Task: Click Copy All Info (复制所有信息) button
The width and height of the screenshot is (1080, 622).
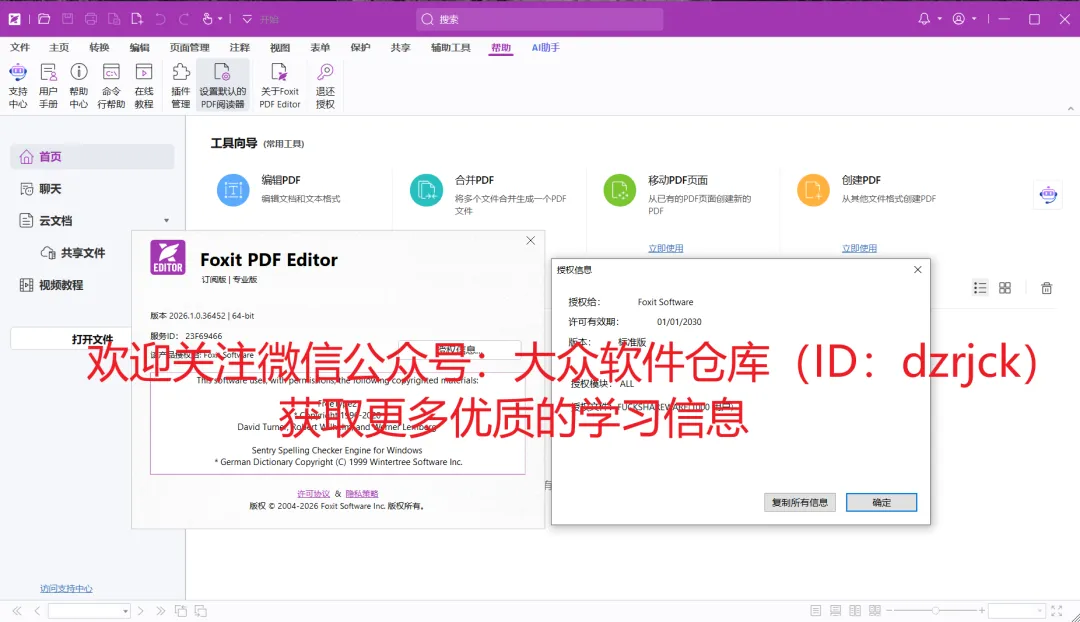Action: pyautogui.click(x=800, y=502)
